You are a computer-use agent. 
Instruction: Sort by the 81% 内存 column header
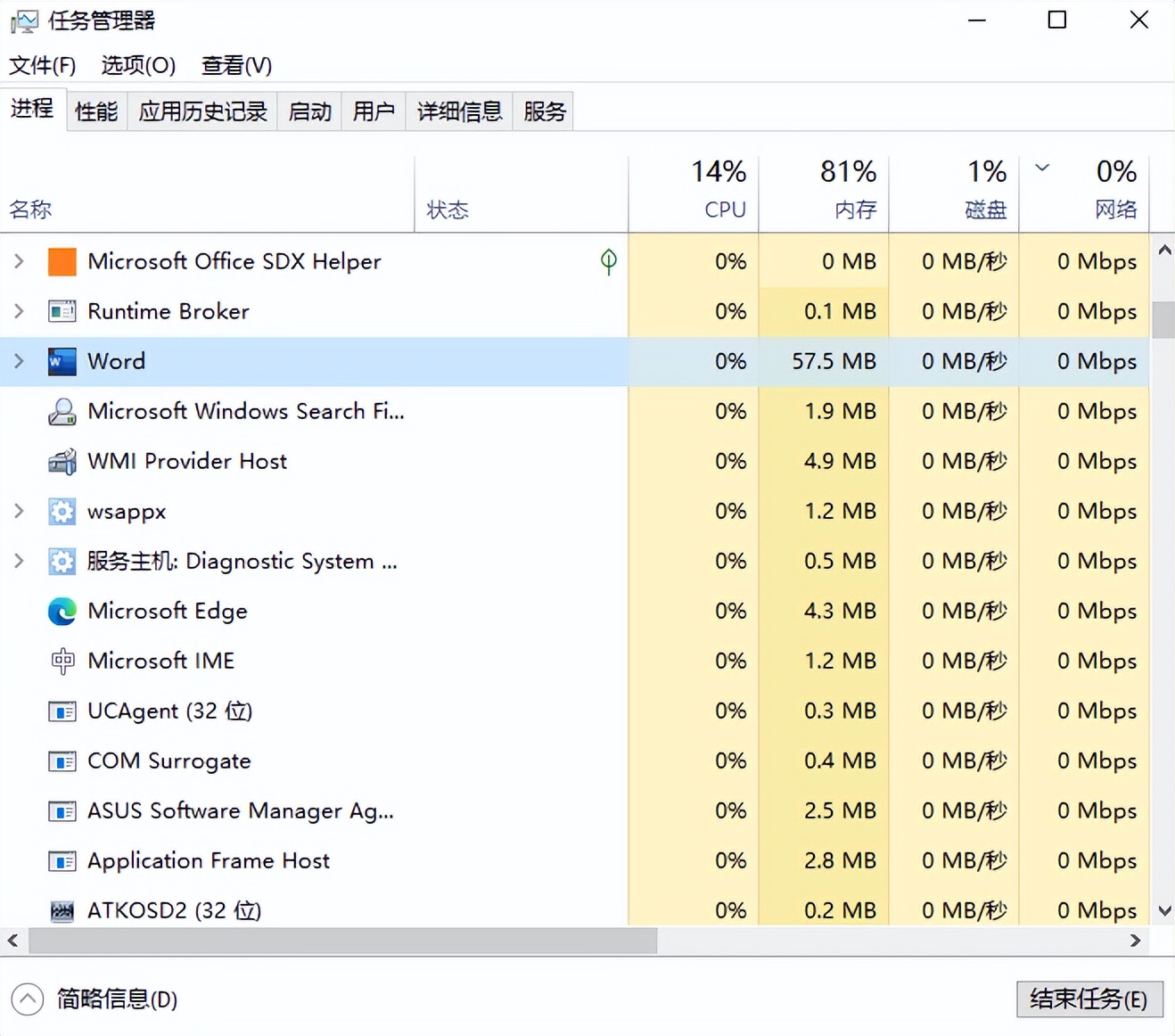(824, 194)
